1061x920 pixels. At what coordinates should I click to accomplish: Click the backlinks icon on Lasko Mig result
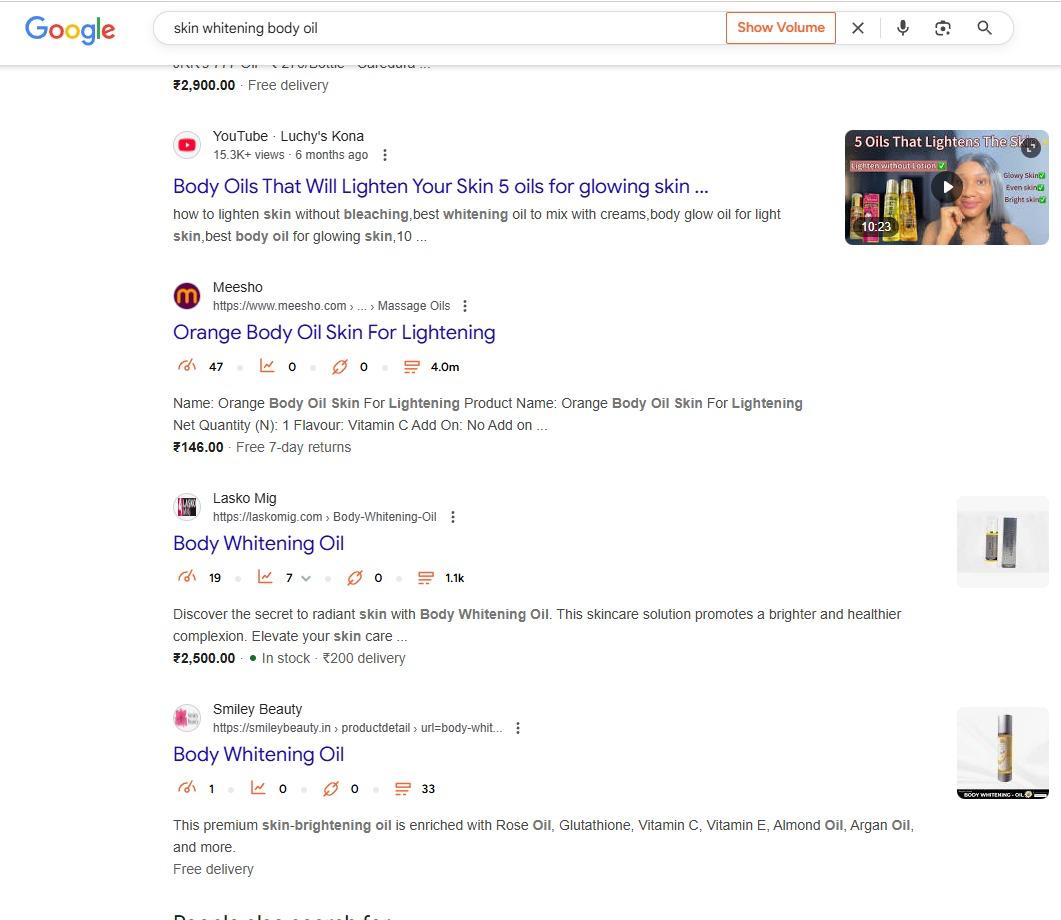pos(355,577)
